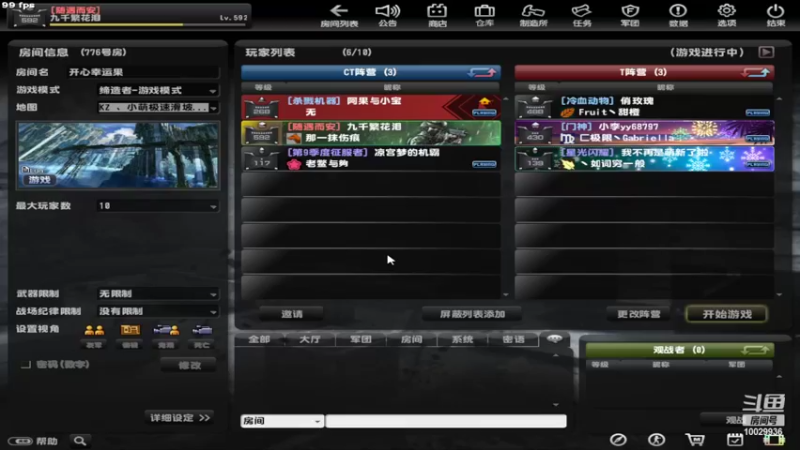Switch to the 系统 chat tab
800x450 pixels.
[462, 339]
